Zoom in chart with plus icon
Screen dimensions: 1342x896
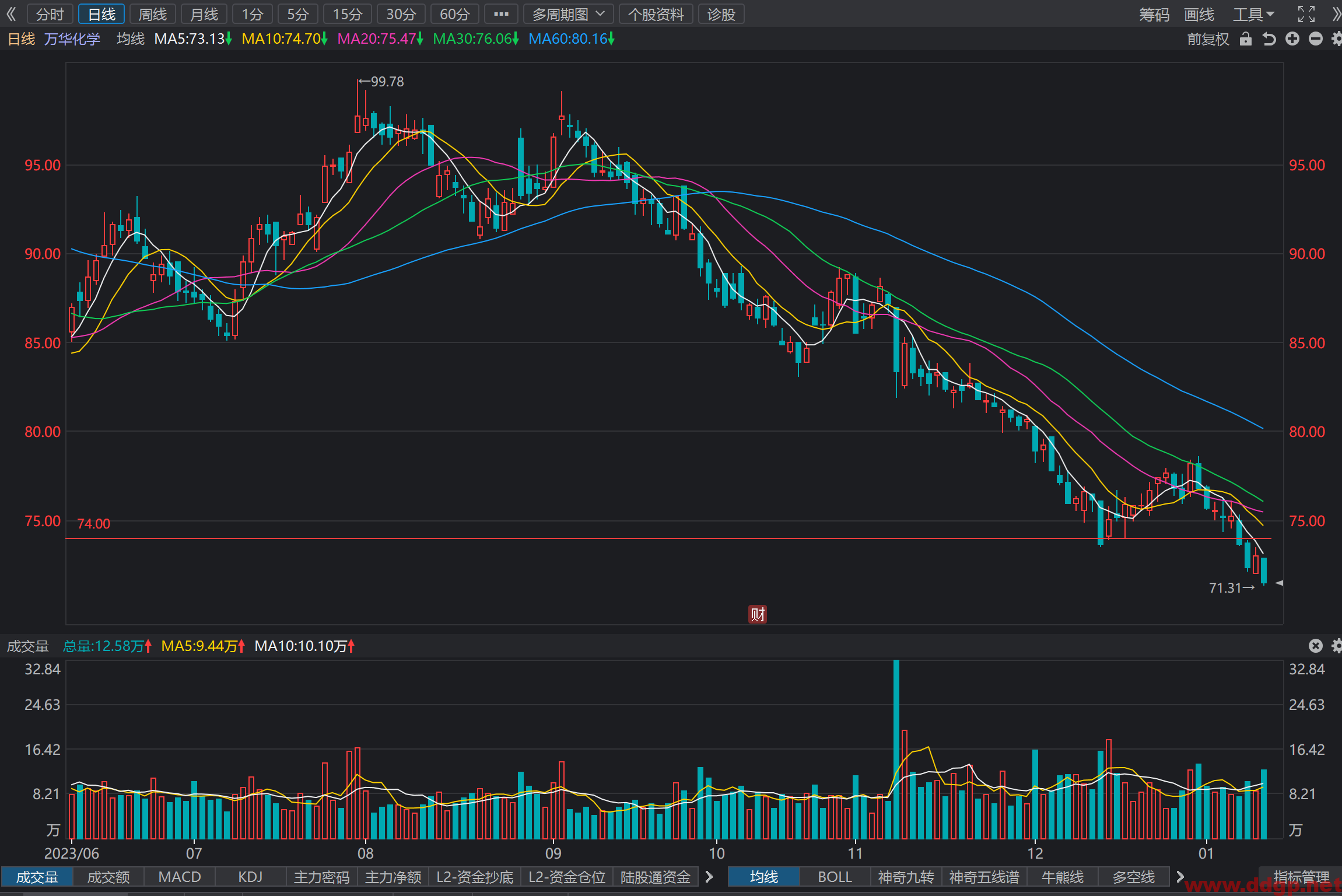click(x=1292, y=39)
